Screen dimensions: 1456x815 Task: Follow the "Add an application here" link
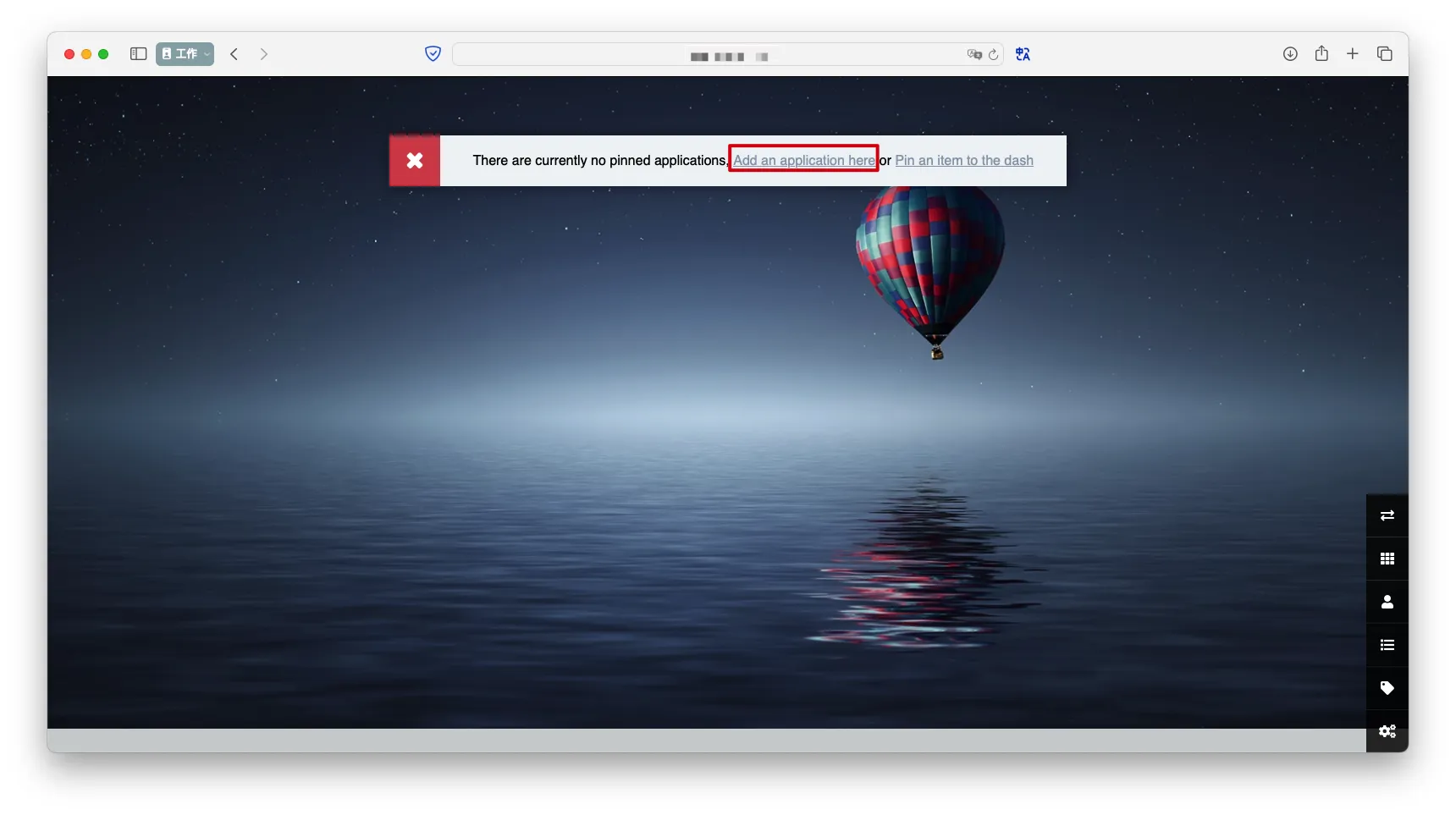pyautogui.click(x=803, y=161)
